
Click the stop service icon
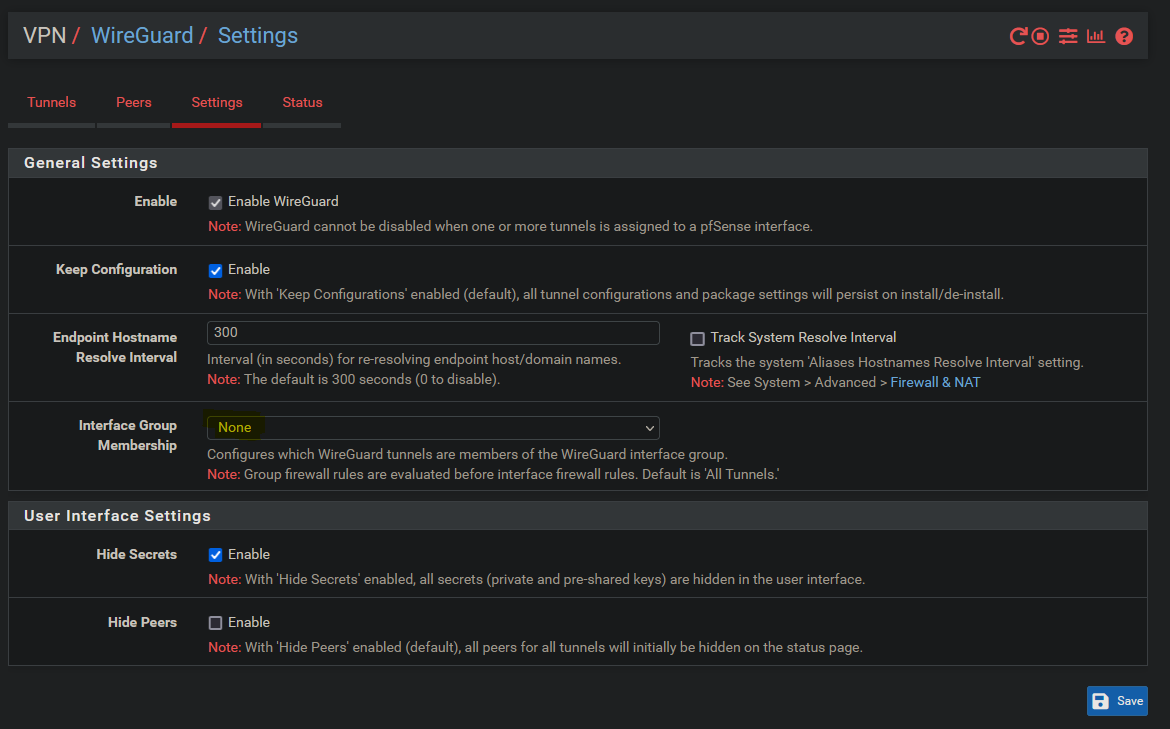click(x=1040, y=36)
